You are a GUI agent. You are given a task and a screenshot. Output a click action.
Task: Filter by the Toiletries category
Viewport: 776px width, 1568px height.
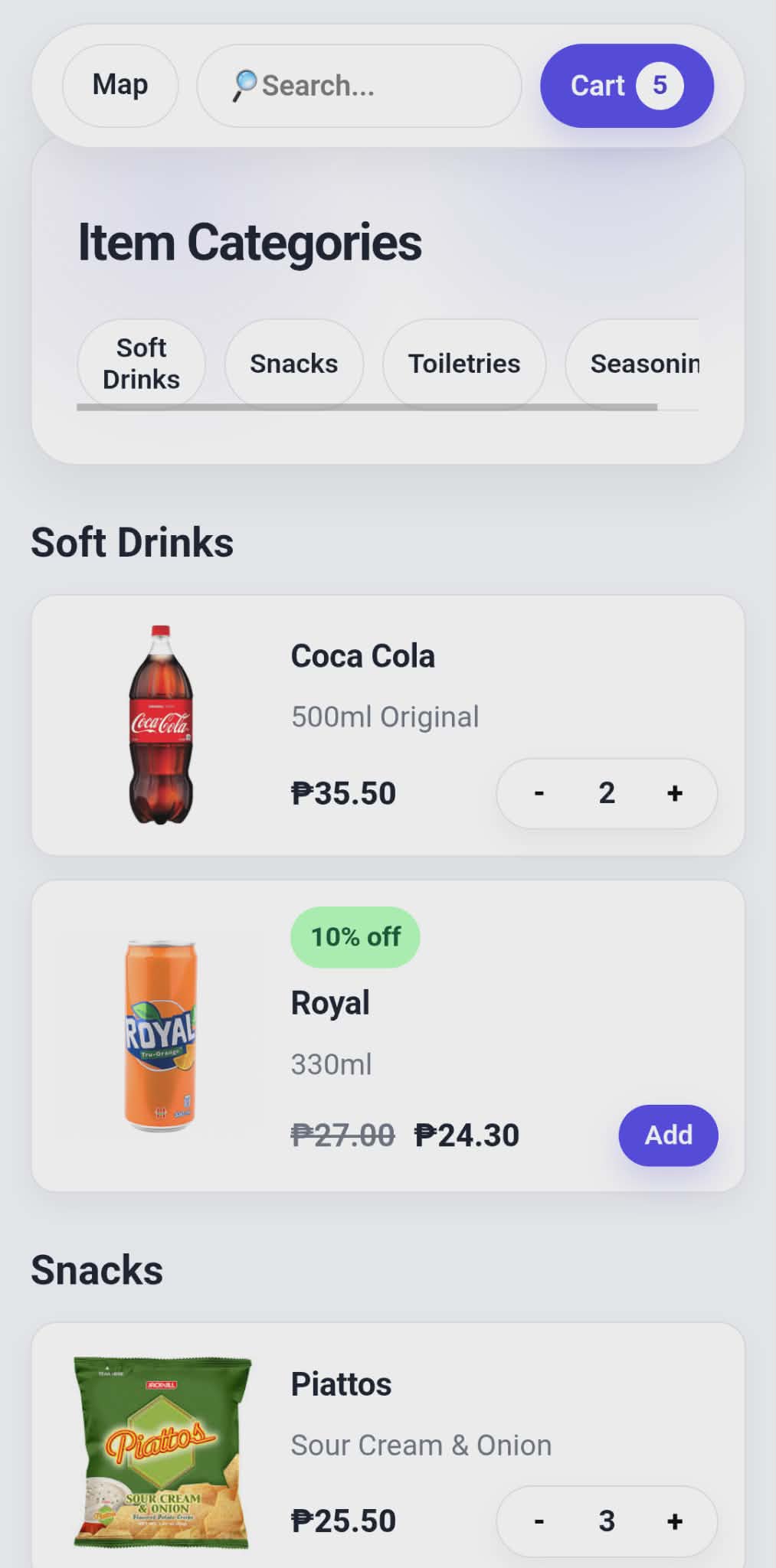(x=464, y=364)
